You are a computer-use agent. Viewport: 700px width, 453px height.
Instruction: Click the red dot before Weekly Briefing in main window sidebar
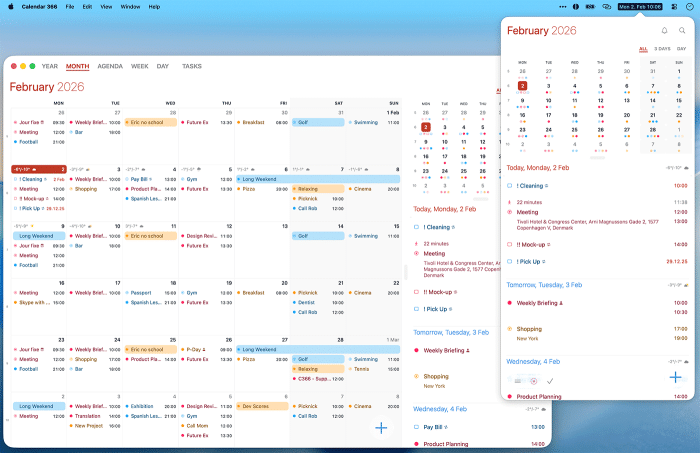(416, 350)
